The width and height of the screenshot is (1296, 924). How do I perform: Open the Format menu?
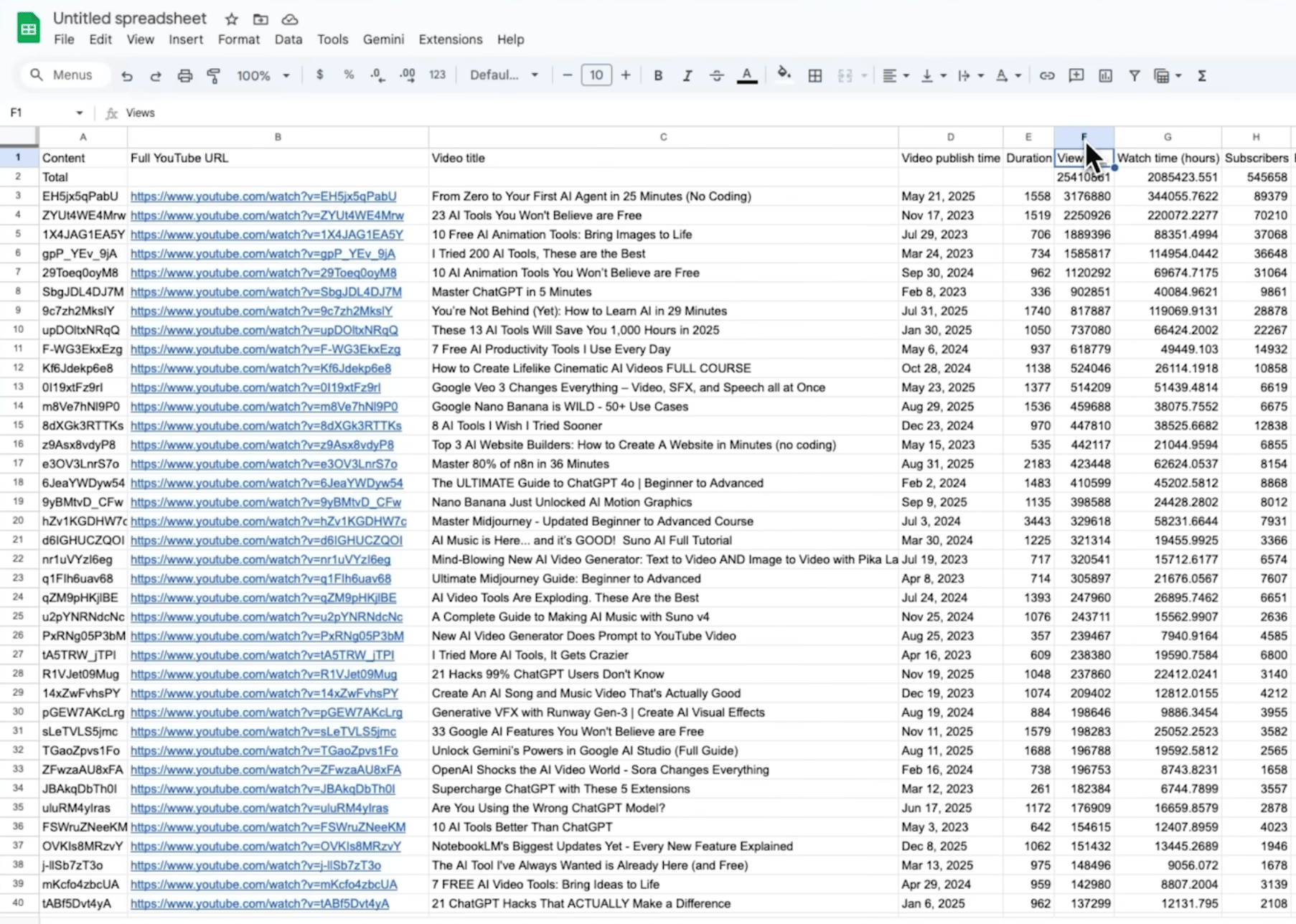[x=239, y=39]
